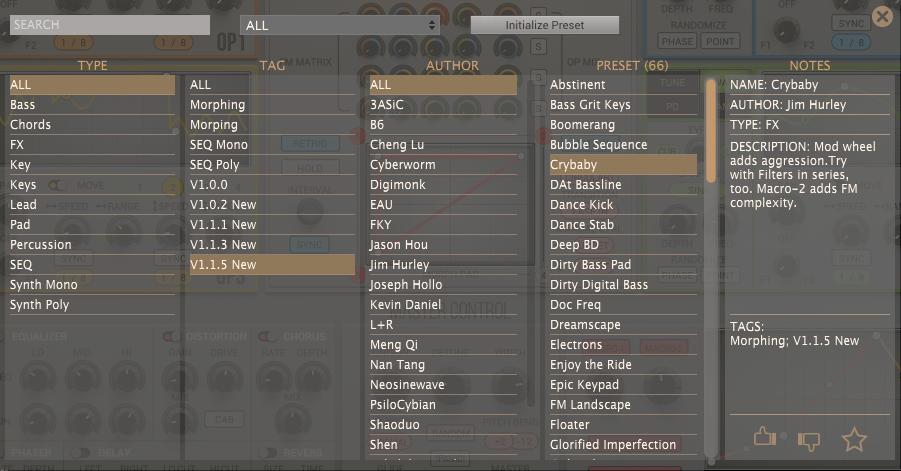Filter presets by SEQ type
The width and height of the screenshot is (901, 471).
click(93, 265)
